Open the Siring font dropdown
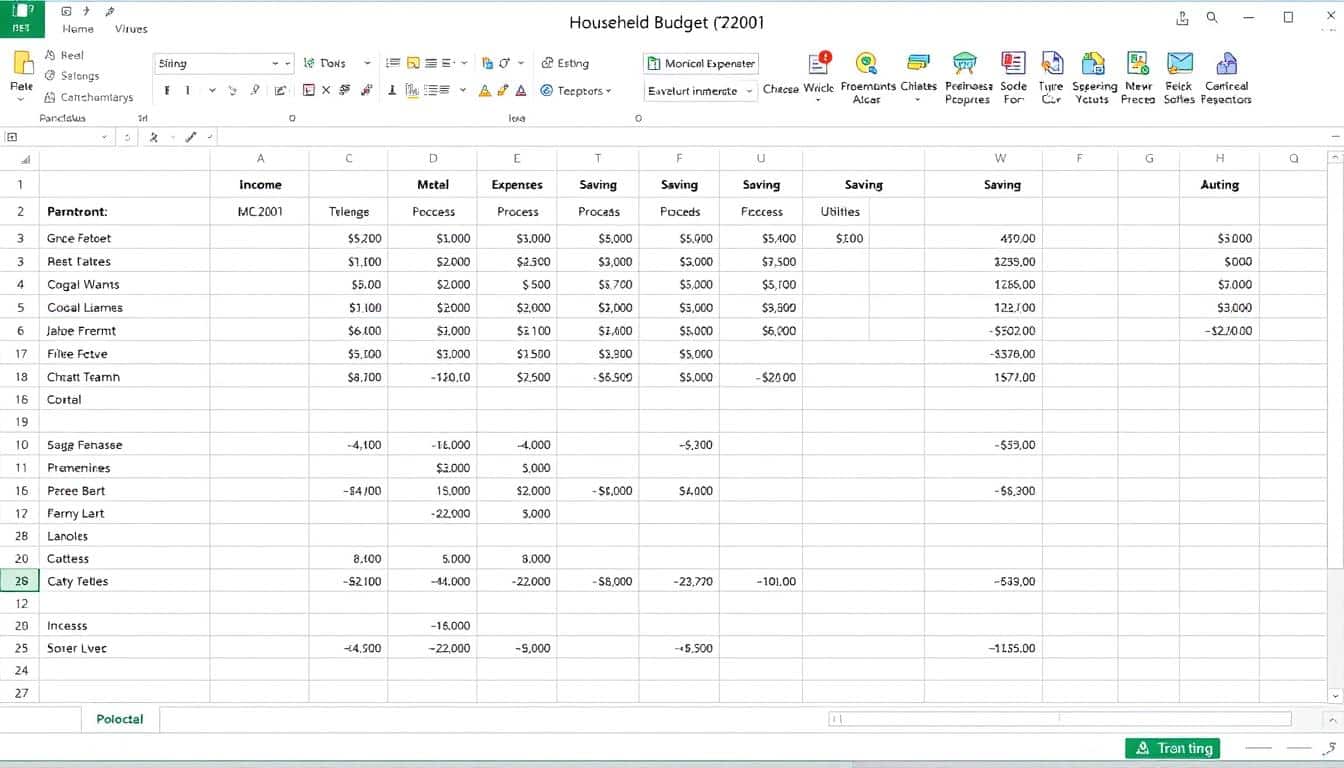 [224, 63]
